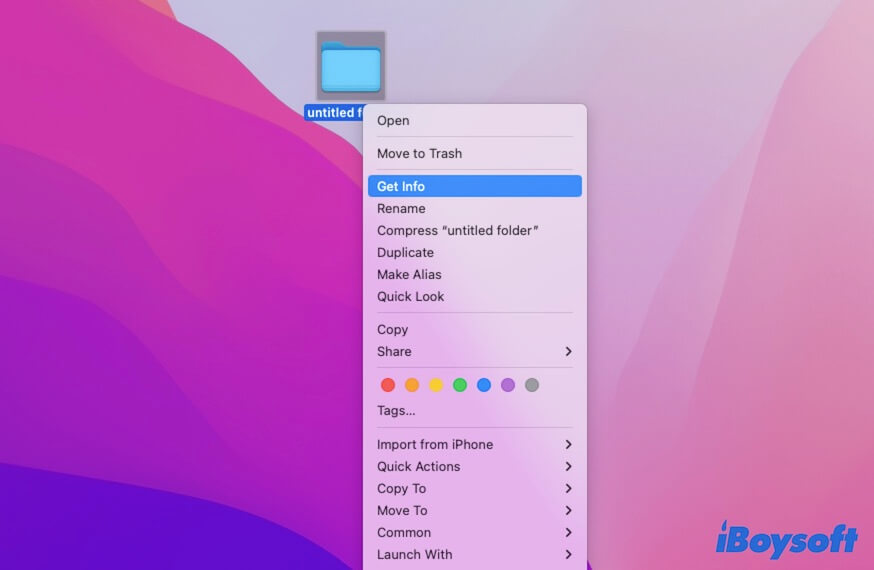
Task: Click the untitled folder icon on desktop
Action: pyautogui.click(x=351, y=67)
